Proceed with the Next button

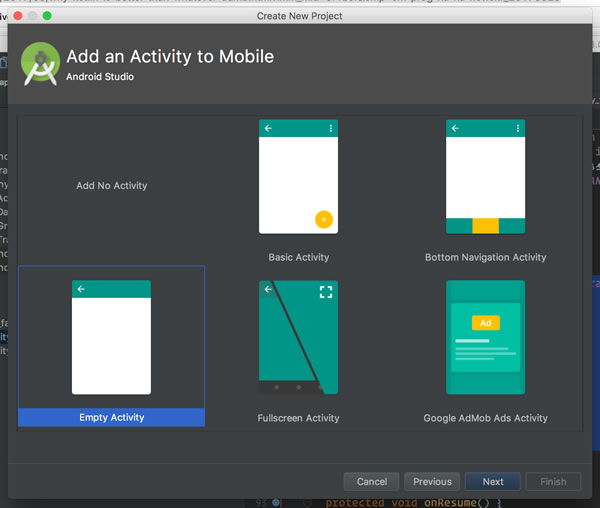[x=493, y=482]
